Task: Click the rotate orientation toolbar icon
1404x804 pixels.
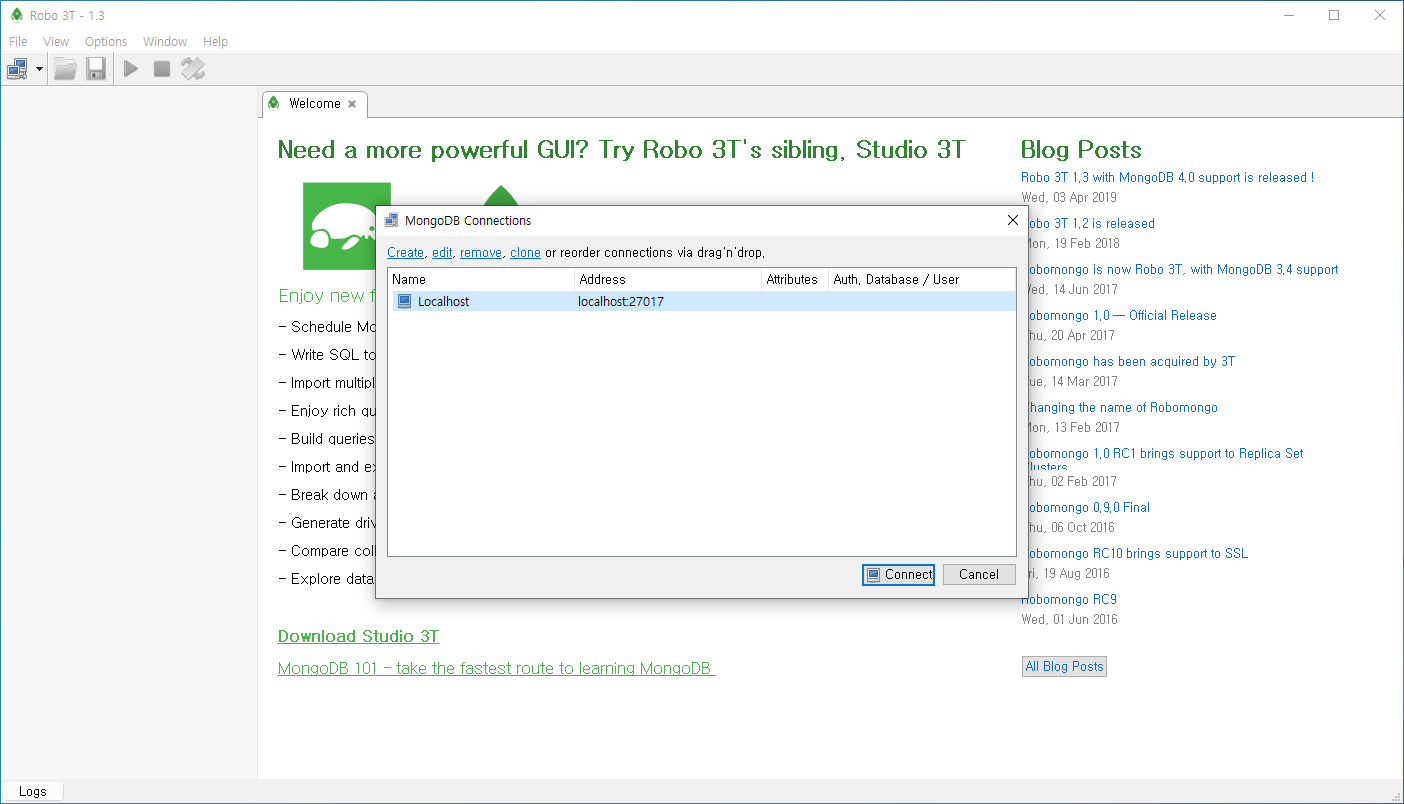Action: pos(193,69)
